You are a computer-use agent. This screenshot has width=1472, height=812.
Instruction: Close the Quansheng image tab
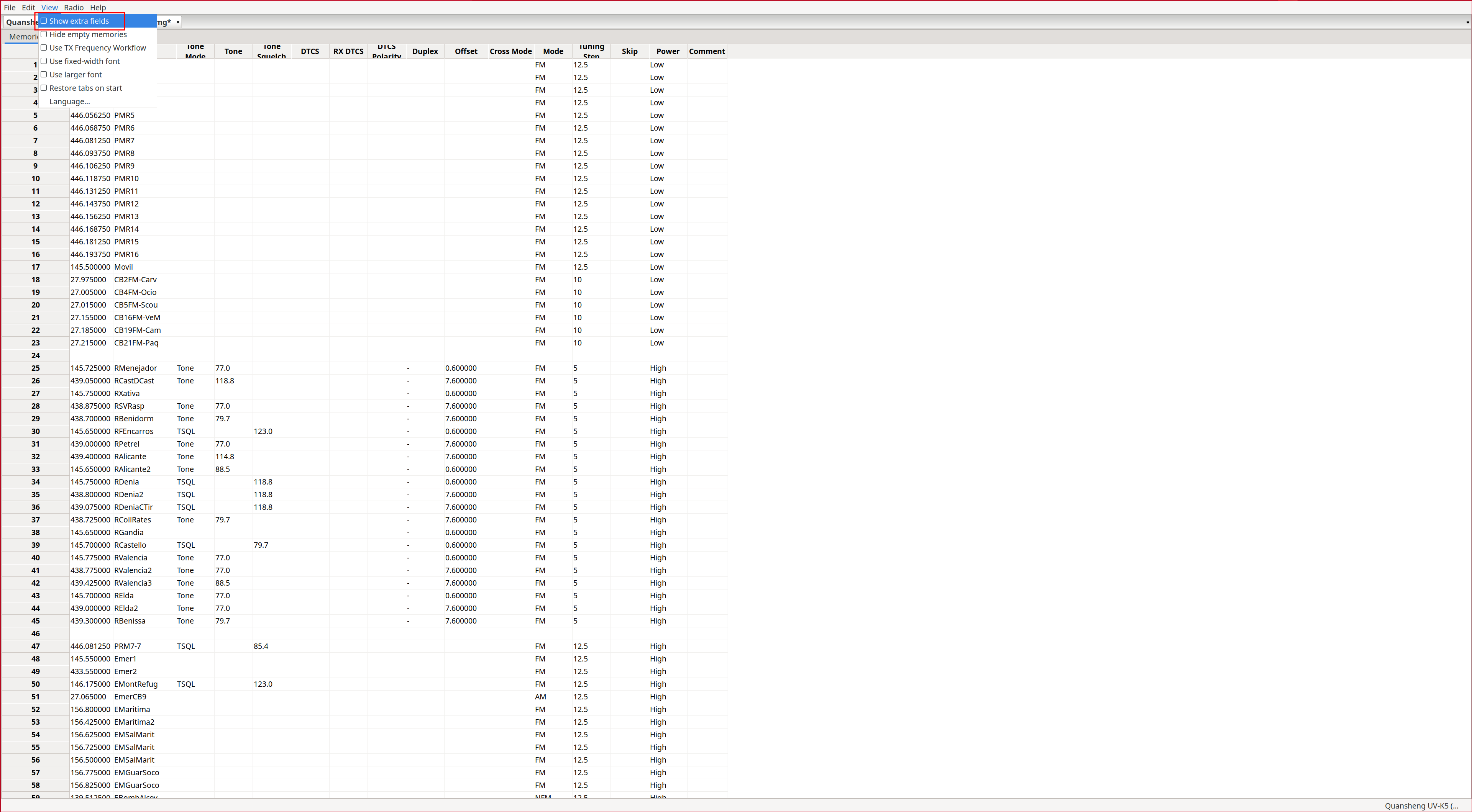tap(178, 22)
